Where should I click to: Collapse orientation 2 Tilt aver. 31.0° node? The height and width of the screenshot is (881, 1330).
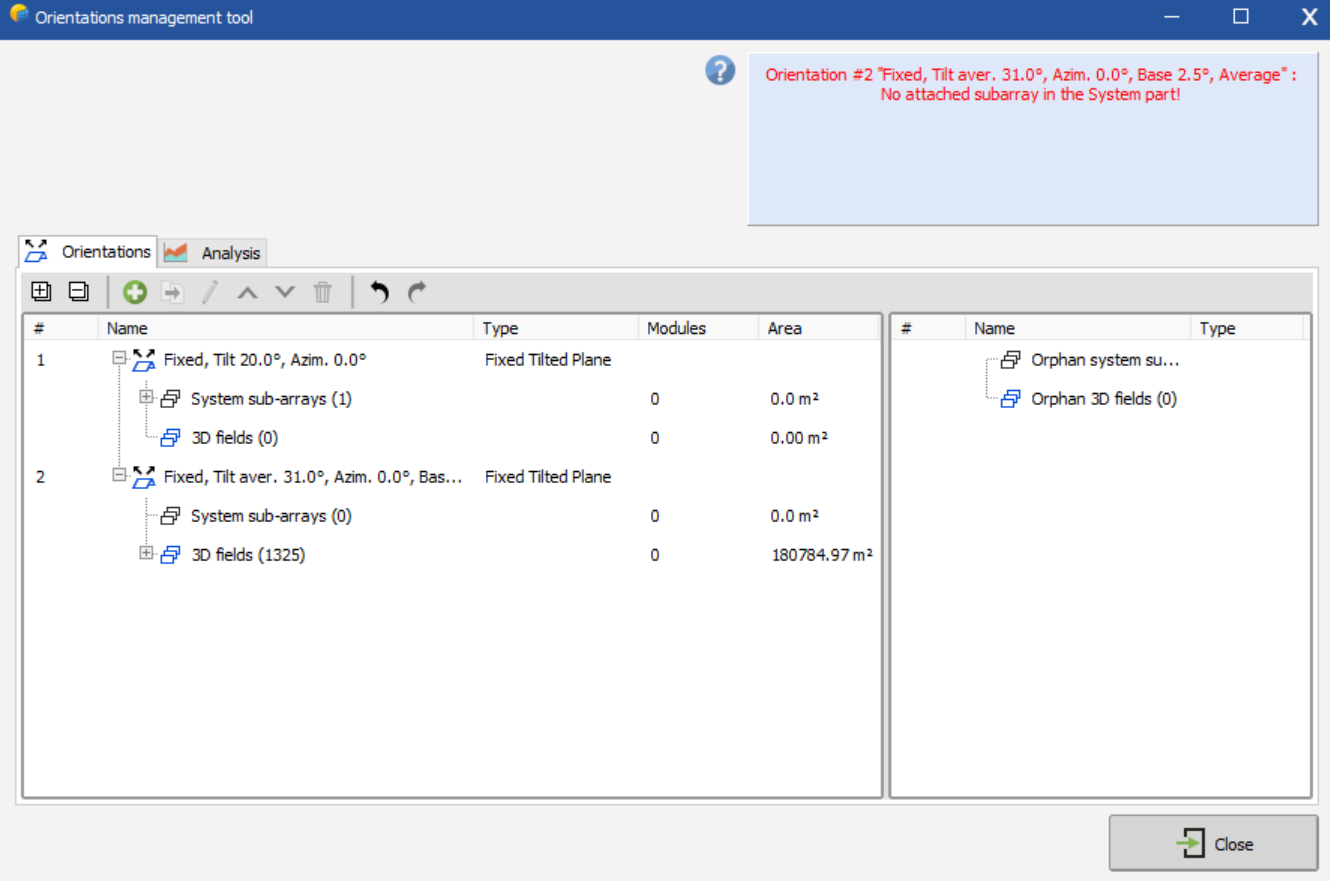click(120, 475)
